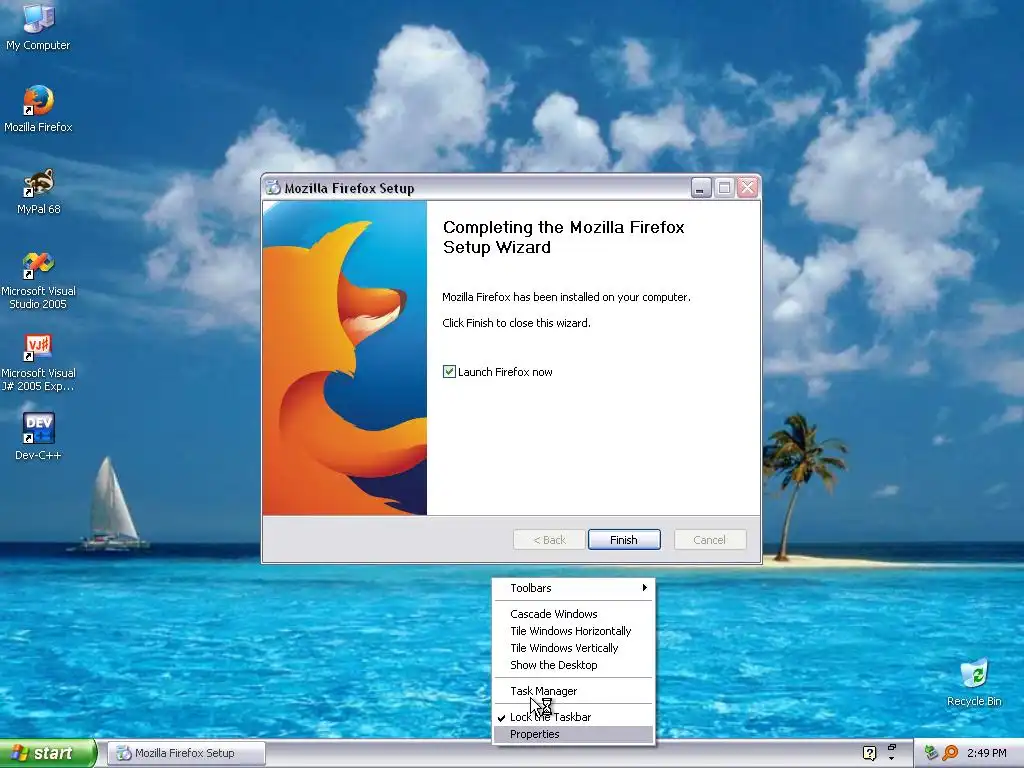The image size is (1024, 768).
Task: Click Finish to close the wizard
Action: (624, 539)
